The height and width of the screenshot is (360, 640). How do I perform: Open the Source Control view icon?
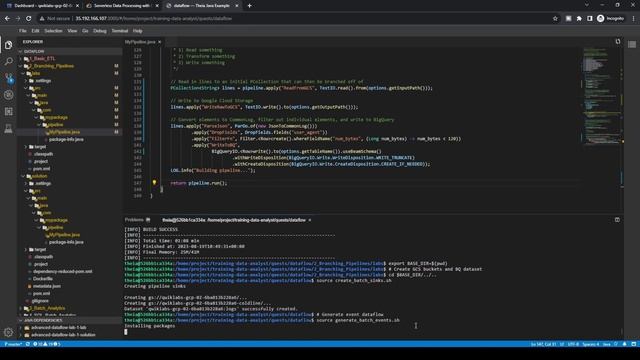coord(9,78)
